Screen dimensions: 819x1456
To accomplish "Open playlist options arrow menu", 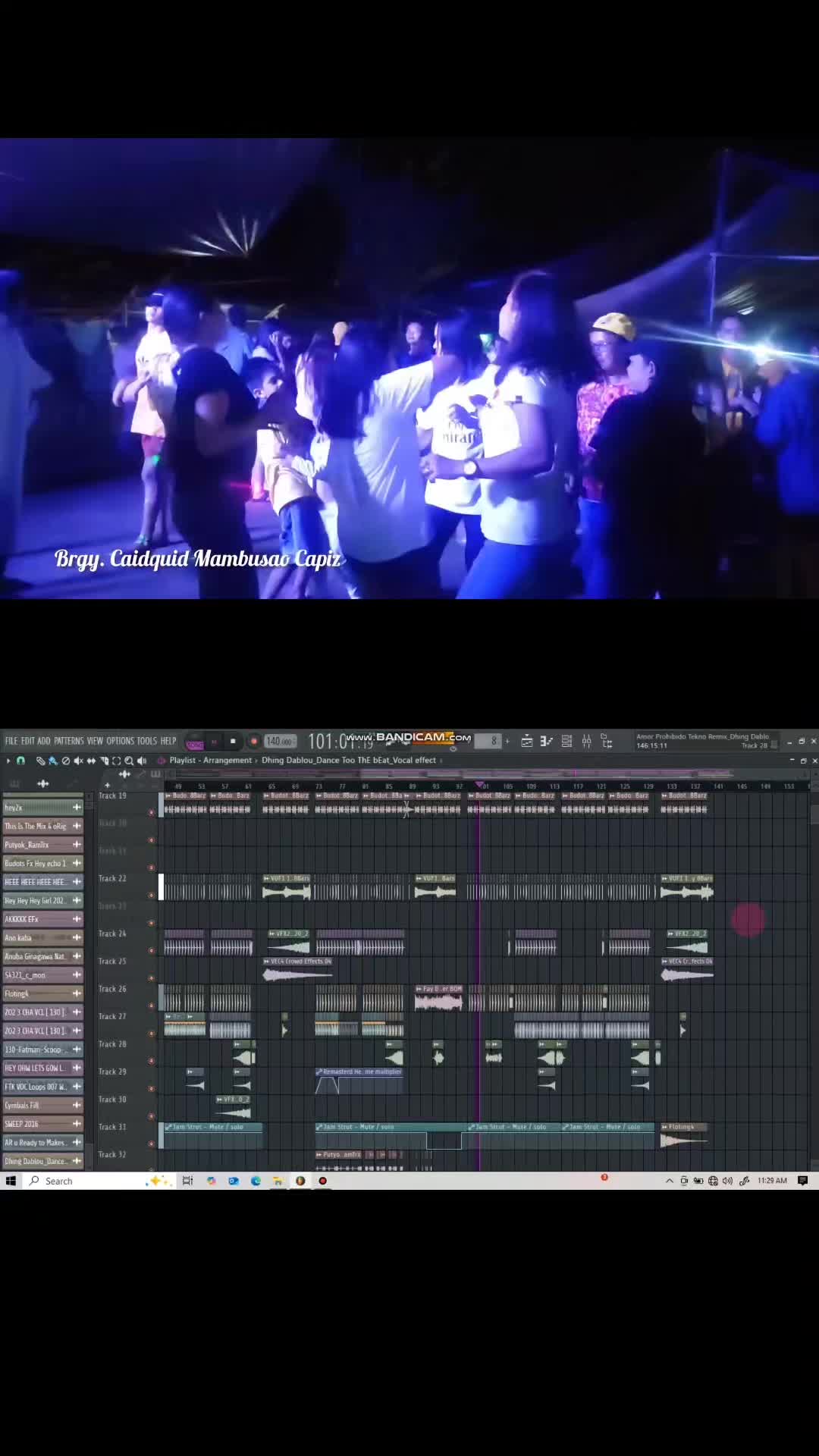I will (x=8, y=760).
